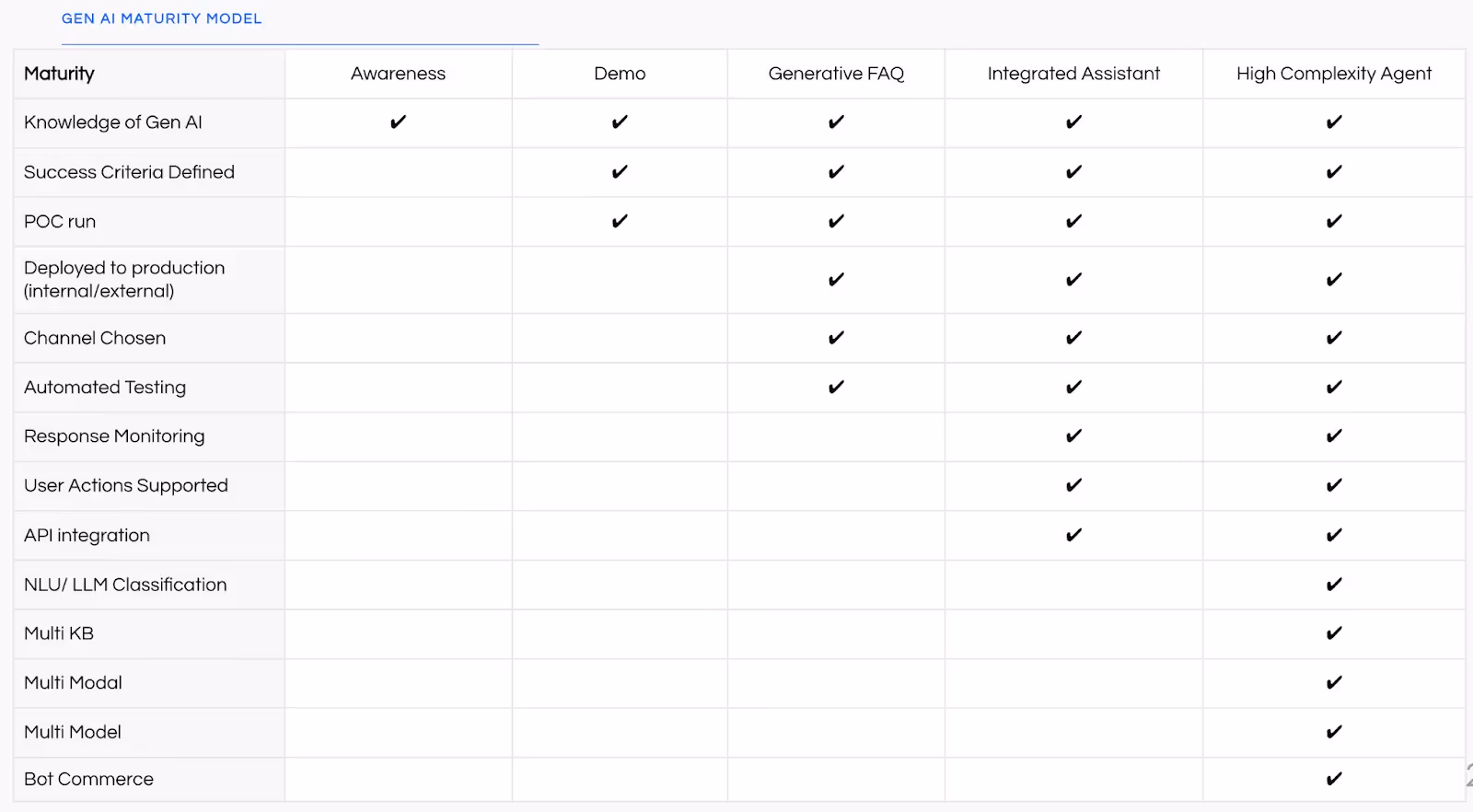
Task: Click the Channel Chosen row label
Action: (95, 338)
